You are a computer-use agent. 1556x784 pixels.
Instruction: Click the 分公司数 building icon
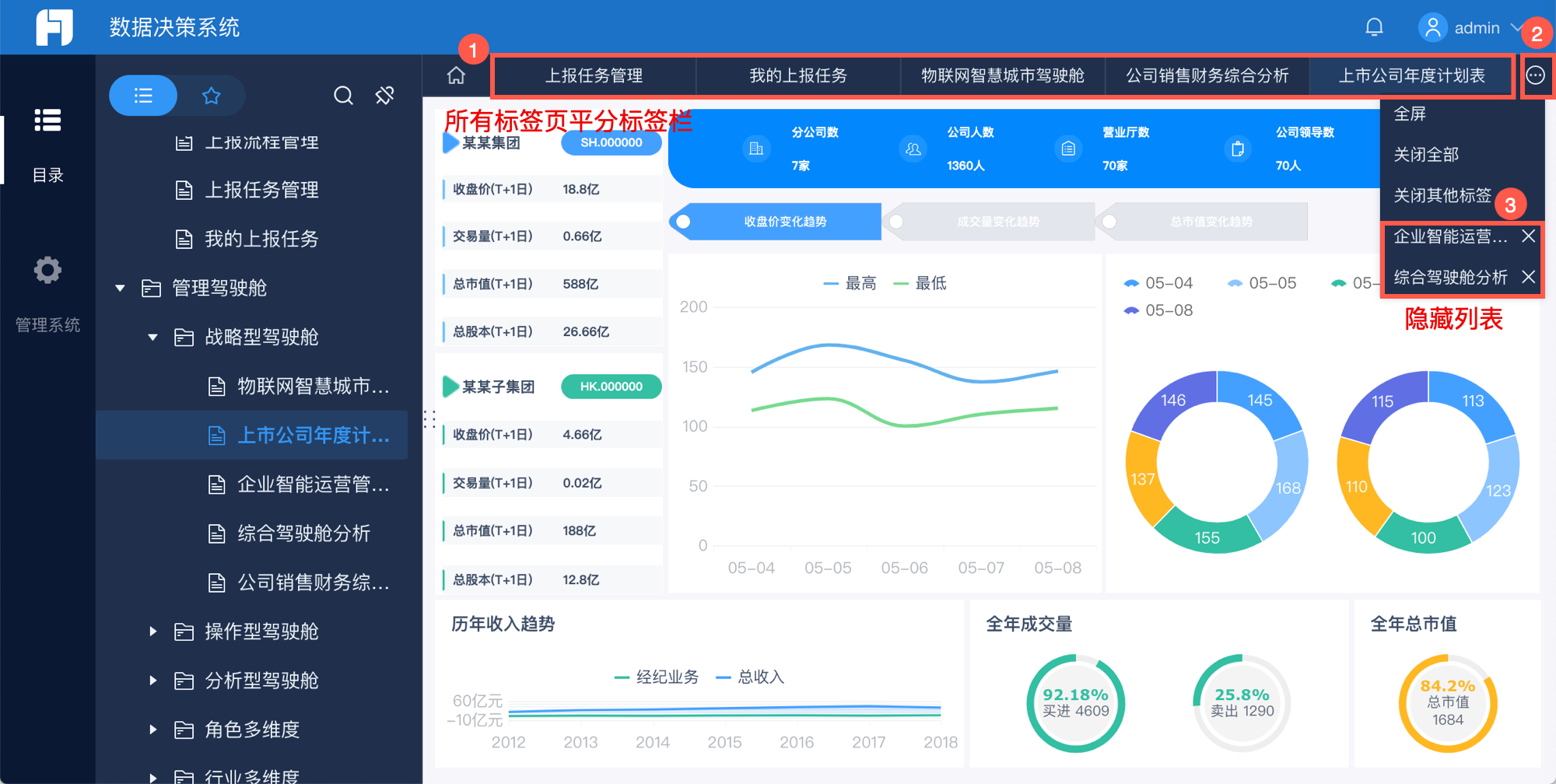tap(756, 149)
